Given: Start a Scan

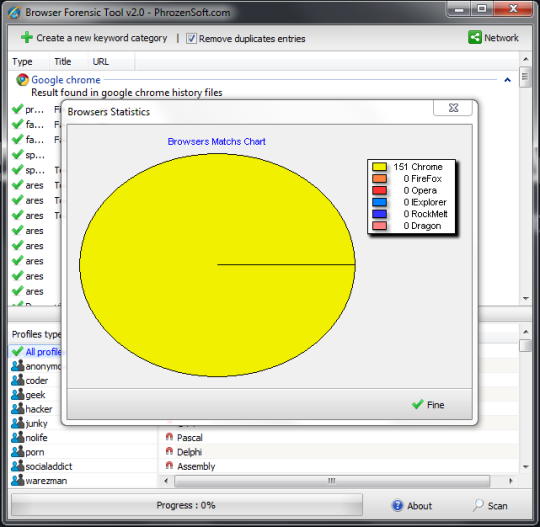Looking at the screenshot, I should coord(490,506).
